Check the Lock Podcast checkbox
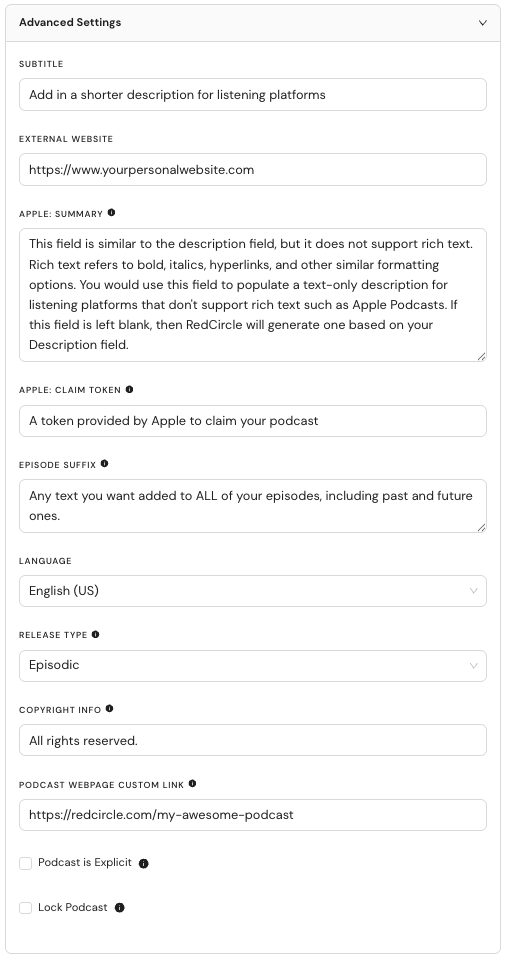506x956 pixels. coord(26,908)
